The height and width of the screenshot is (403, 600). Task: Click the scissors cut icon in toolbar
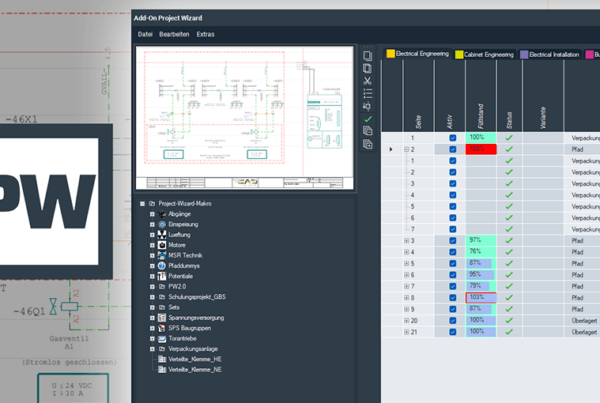point(368,80)
